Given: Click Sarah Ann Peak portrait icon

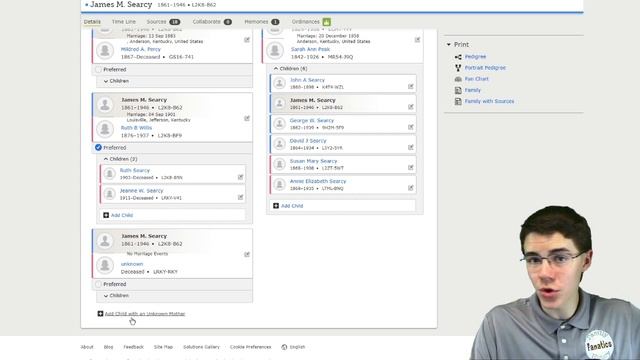Looking at the screenshot, I should 275,51.
